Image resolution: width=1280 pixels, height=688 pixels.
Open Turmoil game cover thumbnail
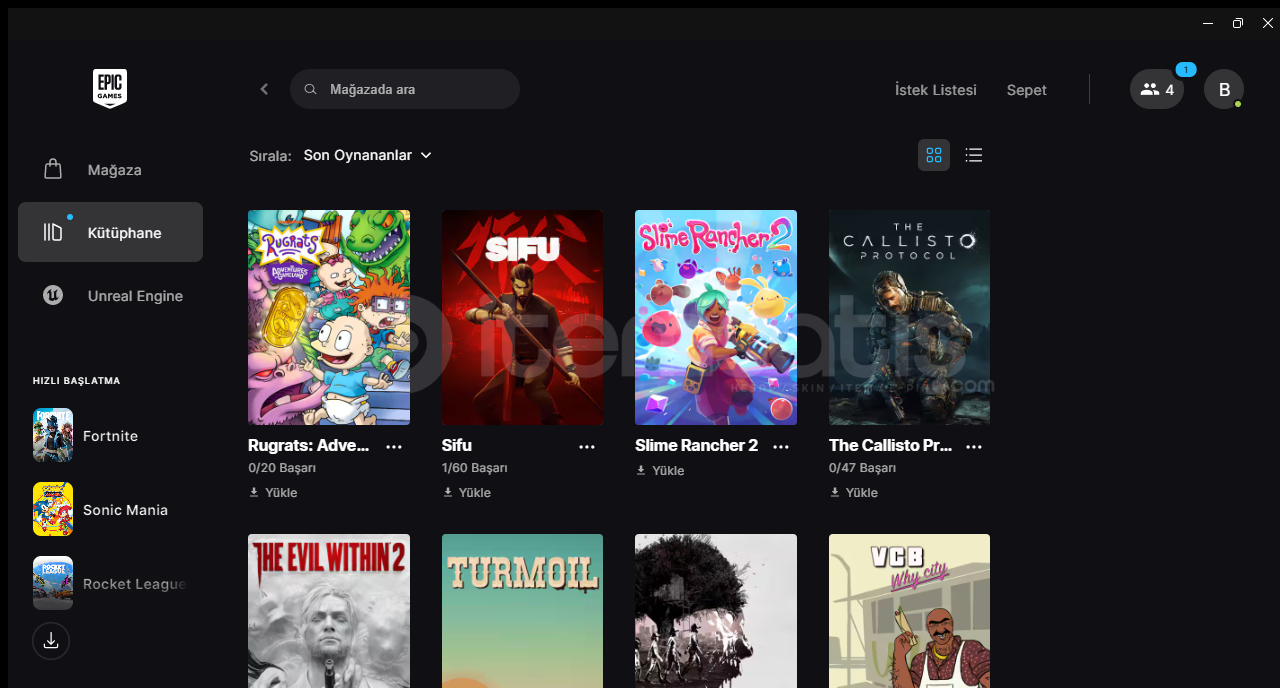tap(522, 611)
